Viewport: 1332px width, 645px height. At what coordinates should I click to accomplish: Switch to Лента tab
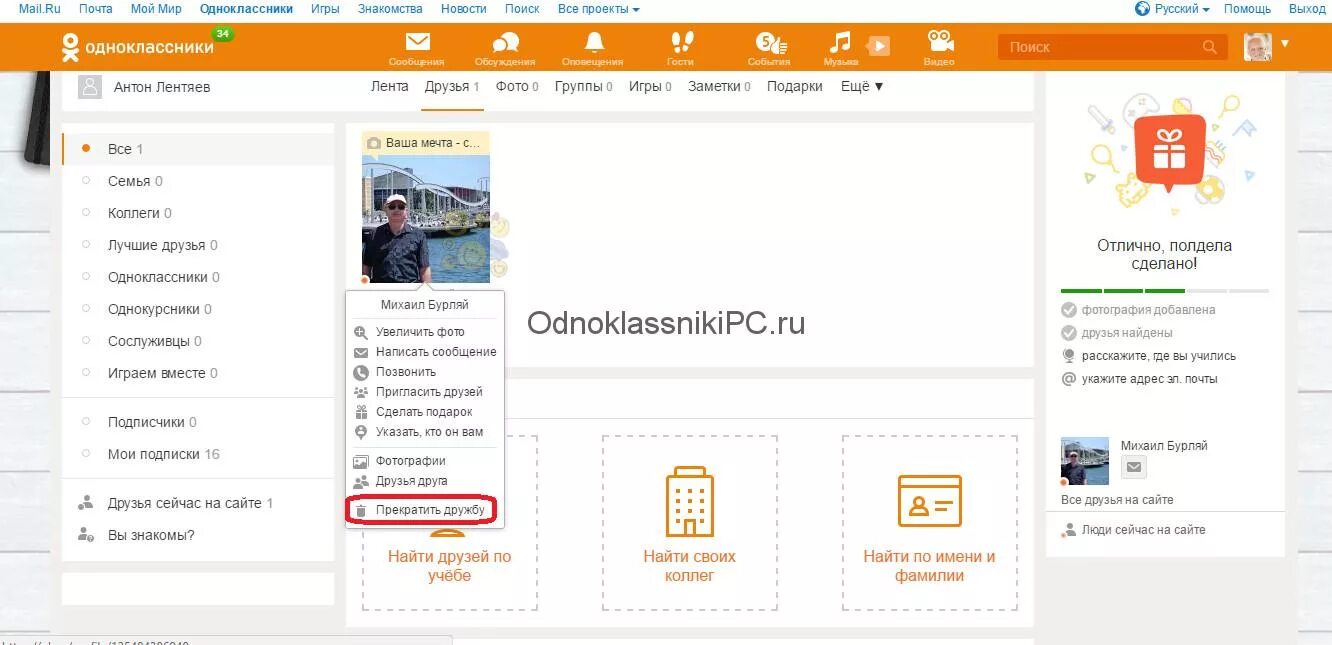(x=390, y=86)
